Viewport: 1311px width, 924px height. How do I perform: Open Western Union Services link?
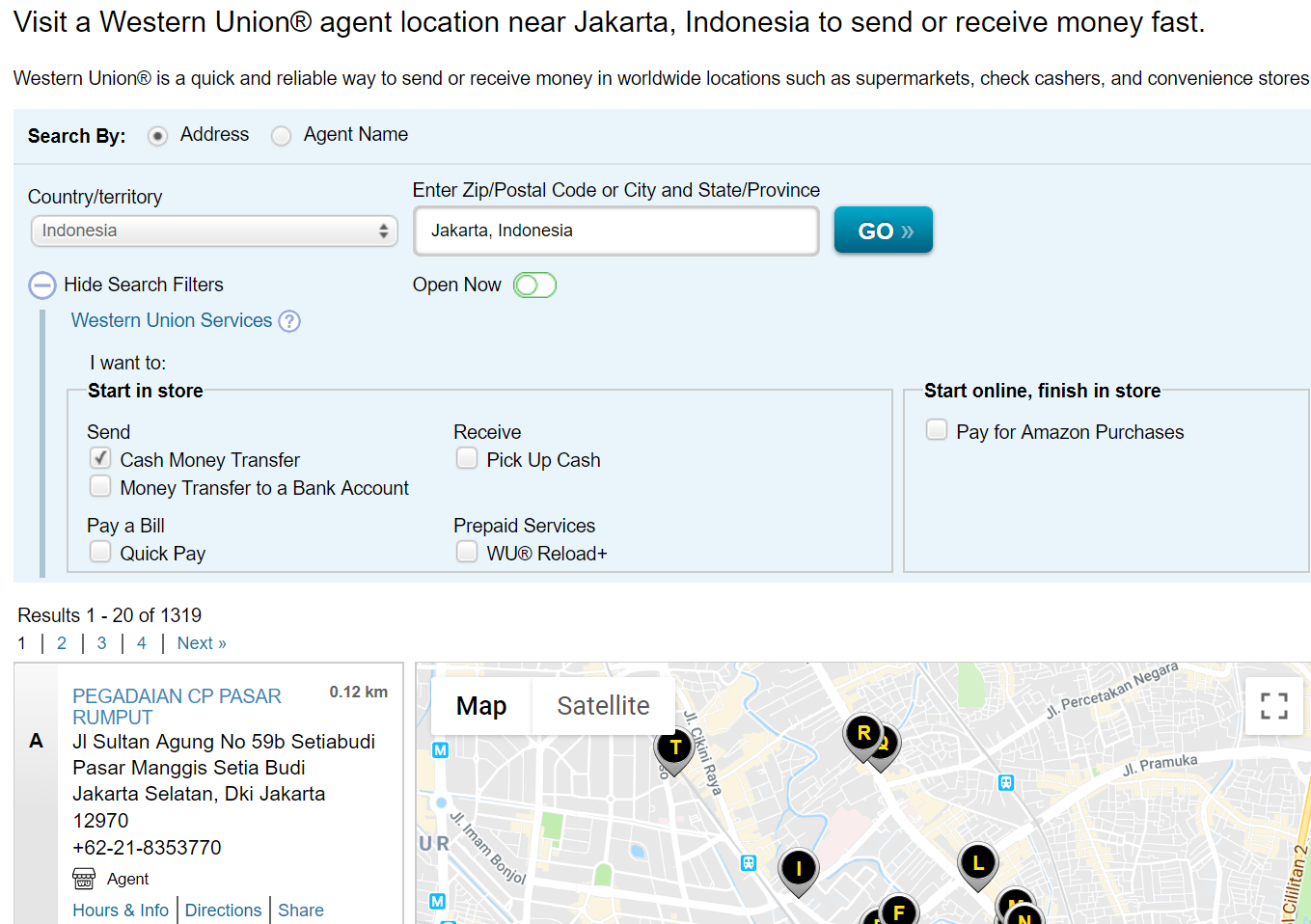(x=172, y=320)
